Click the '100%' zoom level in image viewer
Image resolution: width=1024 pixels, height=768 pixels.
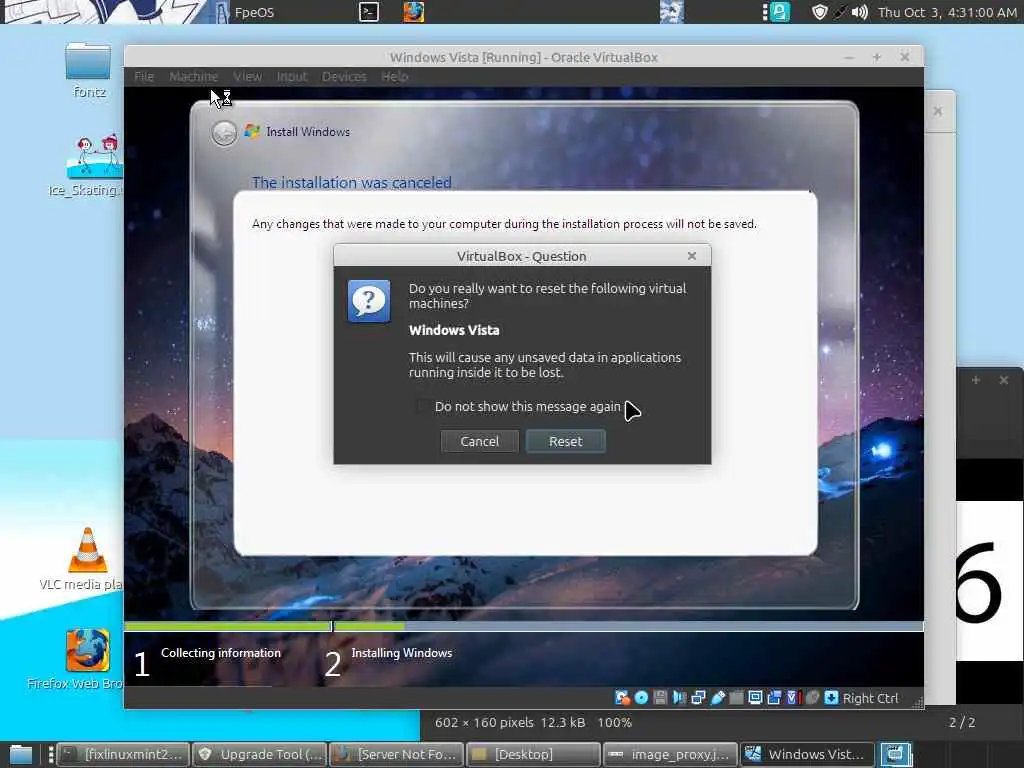coord(615,722)
